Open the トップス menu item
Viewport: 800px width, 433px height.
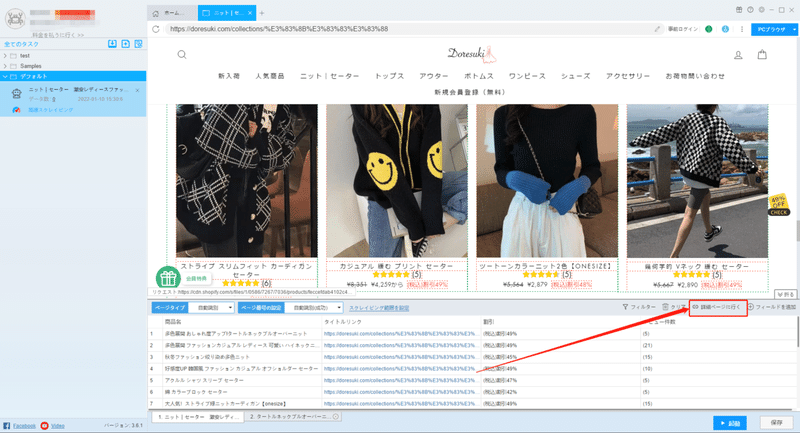click(x=389, y=76)
